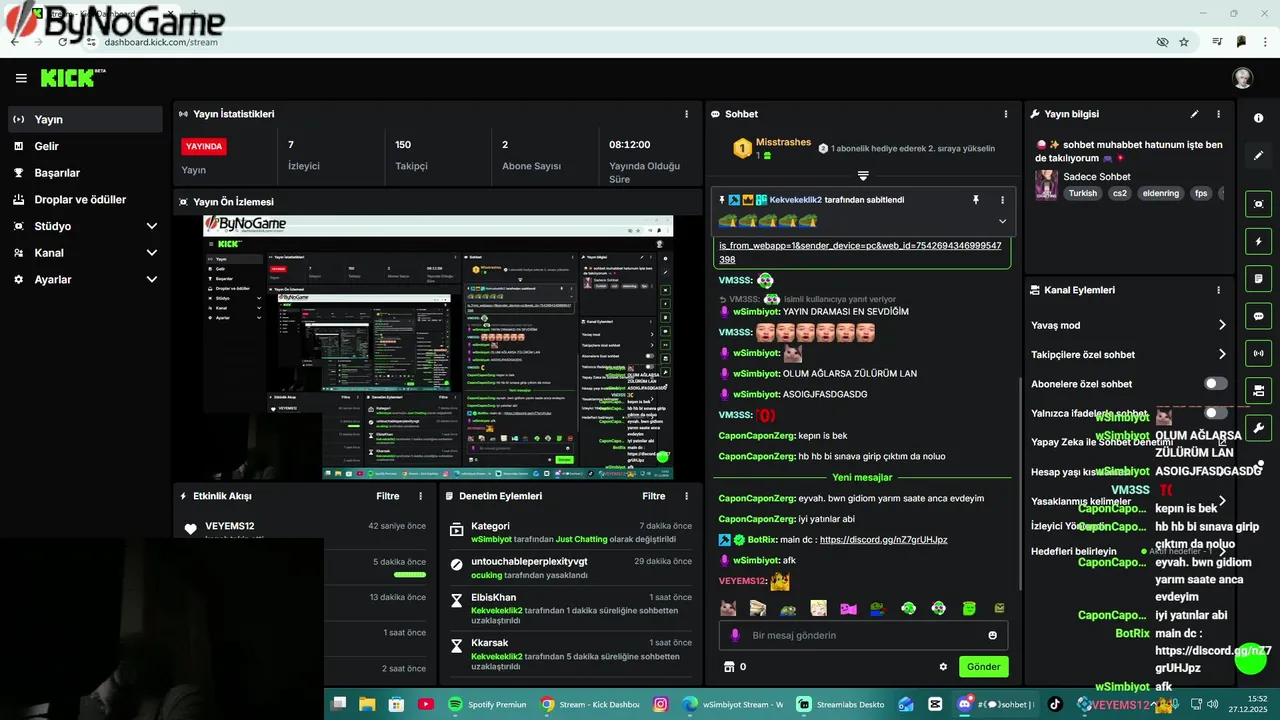Expand the gift leaderboard below Misstrashes
This screenshot has width=1280, height=720.
[863, 176]
